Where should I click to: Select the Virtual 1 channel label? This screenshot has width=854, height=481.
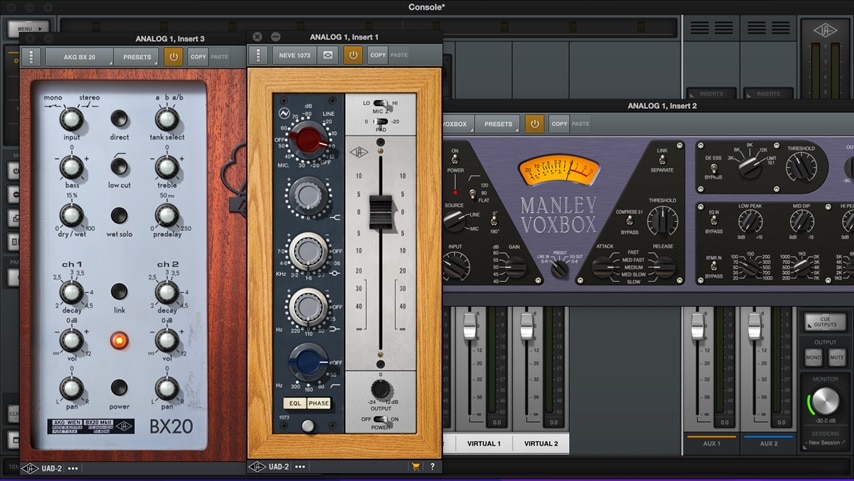click(x=484, y=443)
